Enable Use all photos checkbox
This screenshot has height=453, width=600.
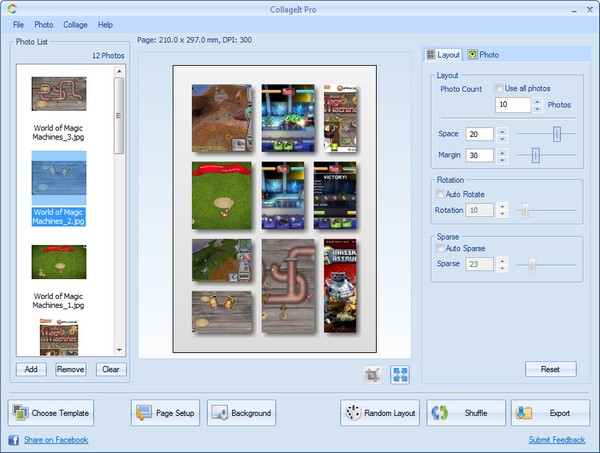[500, 89]
